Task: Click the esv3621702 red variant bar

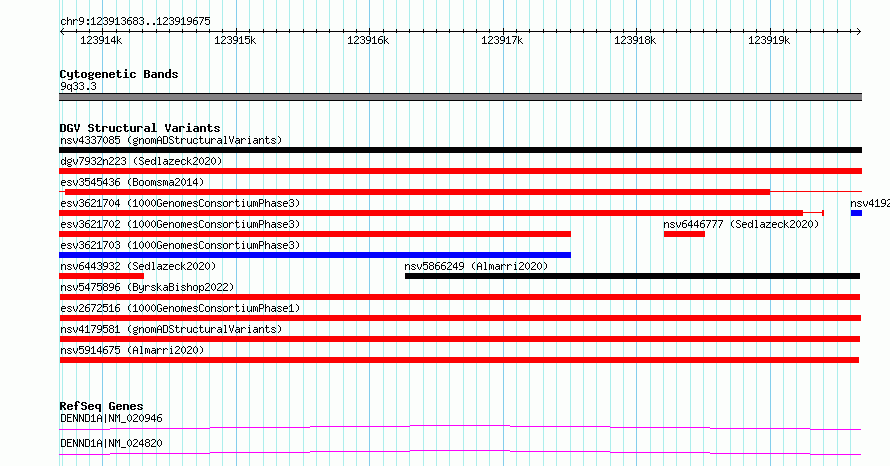Action: click(x=315, y=234)
